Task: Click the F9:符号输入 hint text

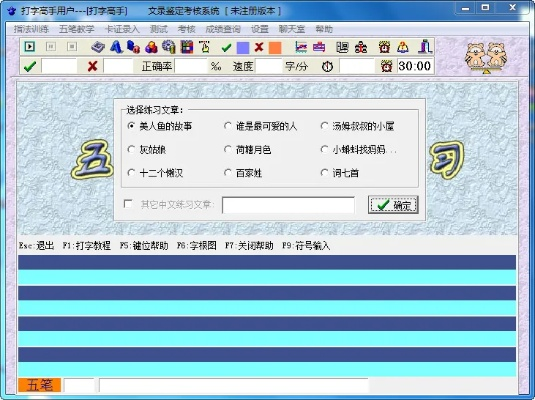Action: pyautogui.click(x=306, y=246)
